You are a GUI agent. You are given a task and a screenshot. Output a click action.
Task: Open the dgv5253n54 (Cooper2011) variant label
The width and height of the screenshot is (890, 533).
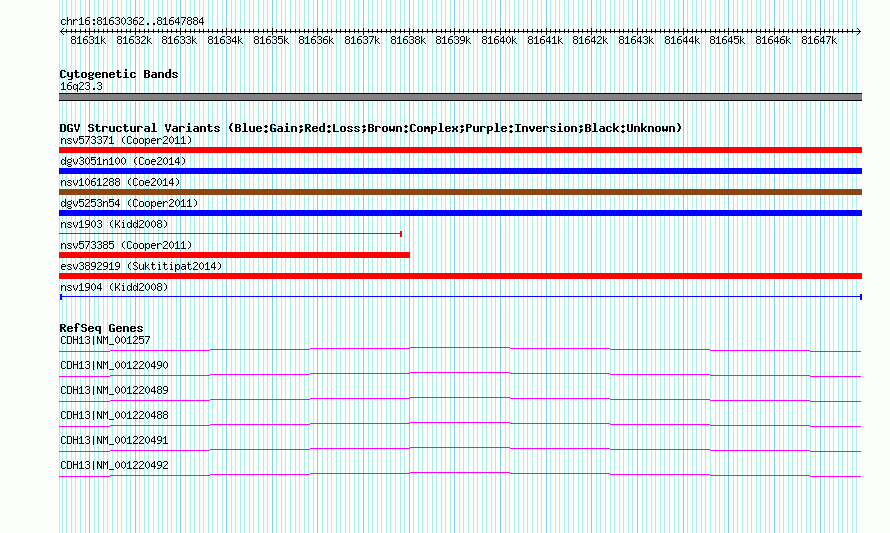point(129,203)
